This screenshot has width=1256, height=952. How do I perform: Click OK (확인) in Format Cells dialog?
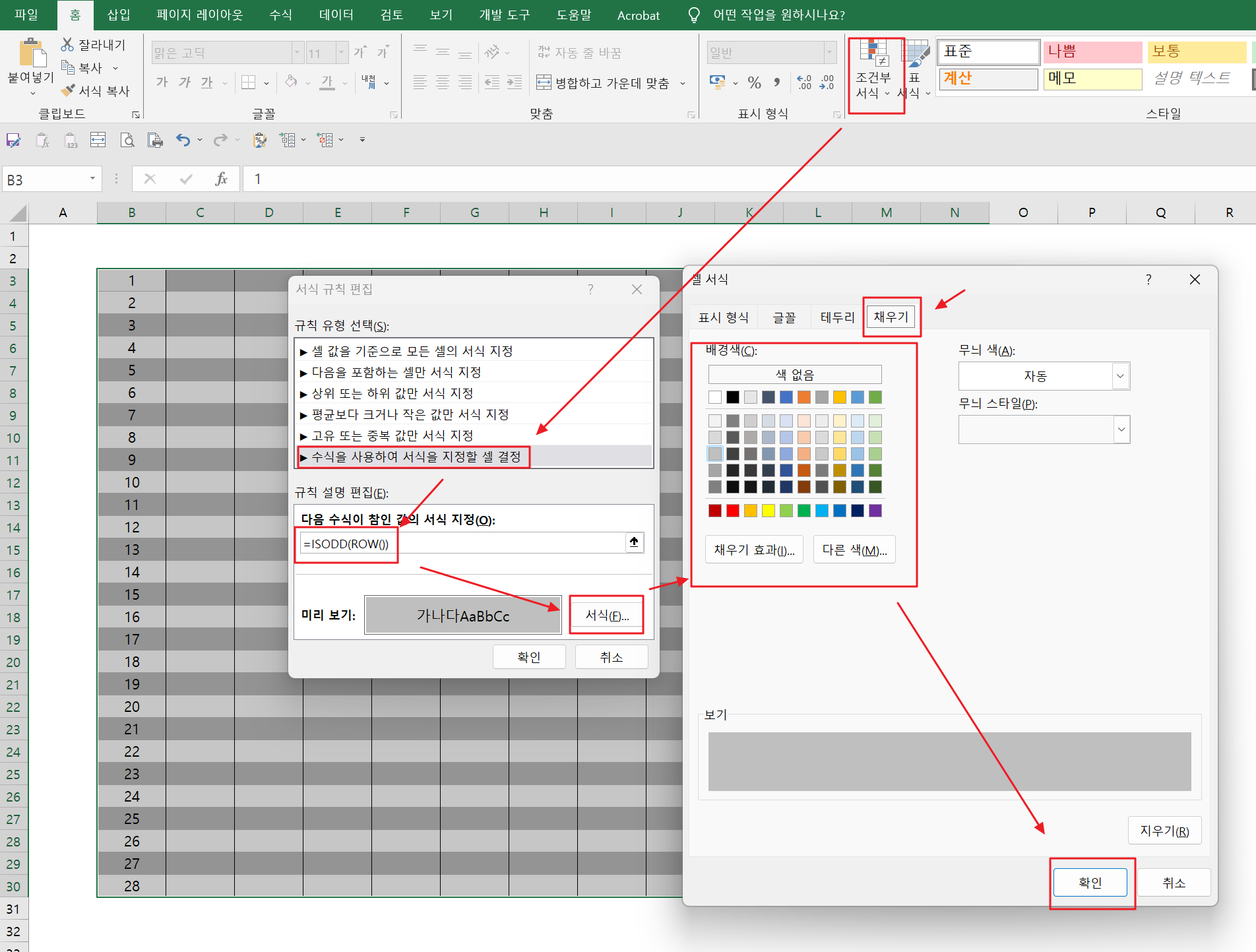point(1090,883)
